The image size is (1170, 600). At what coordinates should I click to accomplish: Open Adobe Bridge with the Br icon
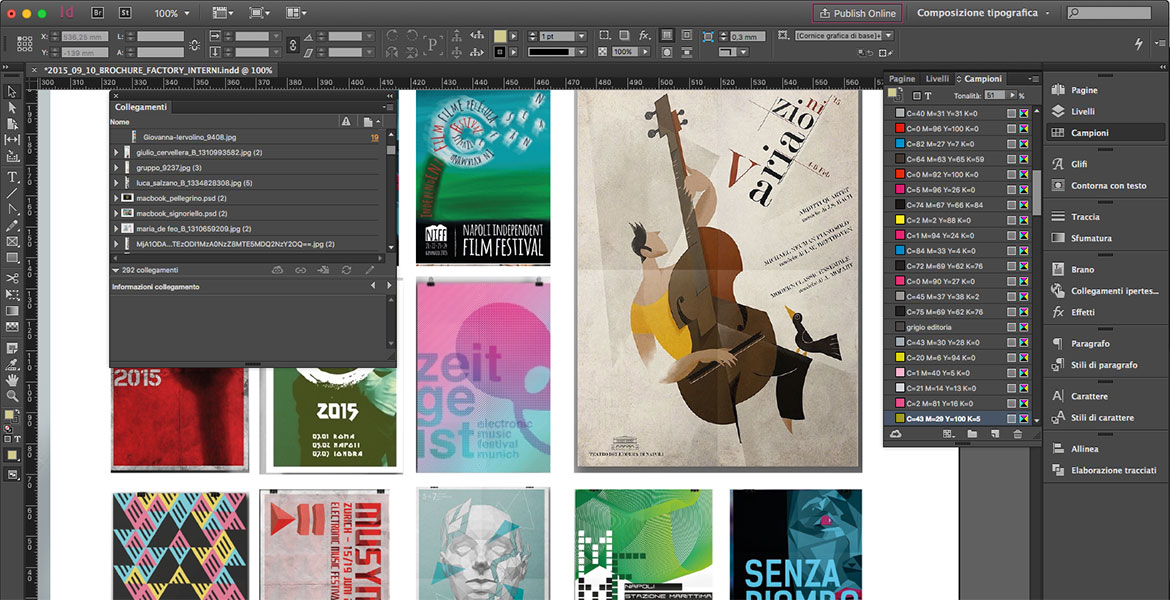[97, 13]
